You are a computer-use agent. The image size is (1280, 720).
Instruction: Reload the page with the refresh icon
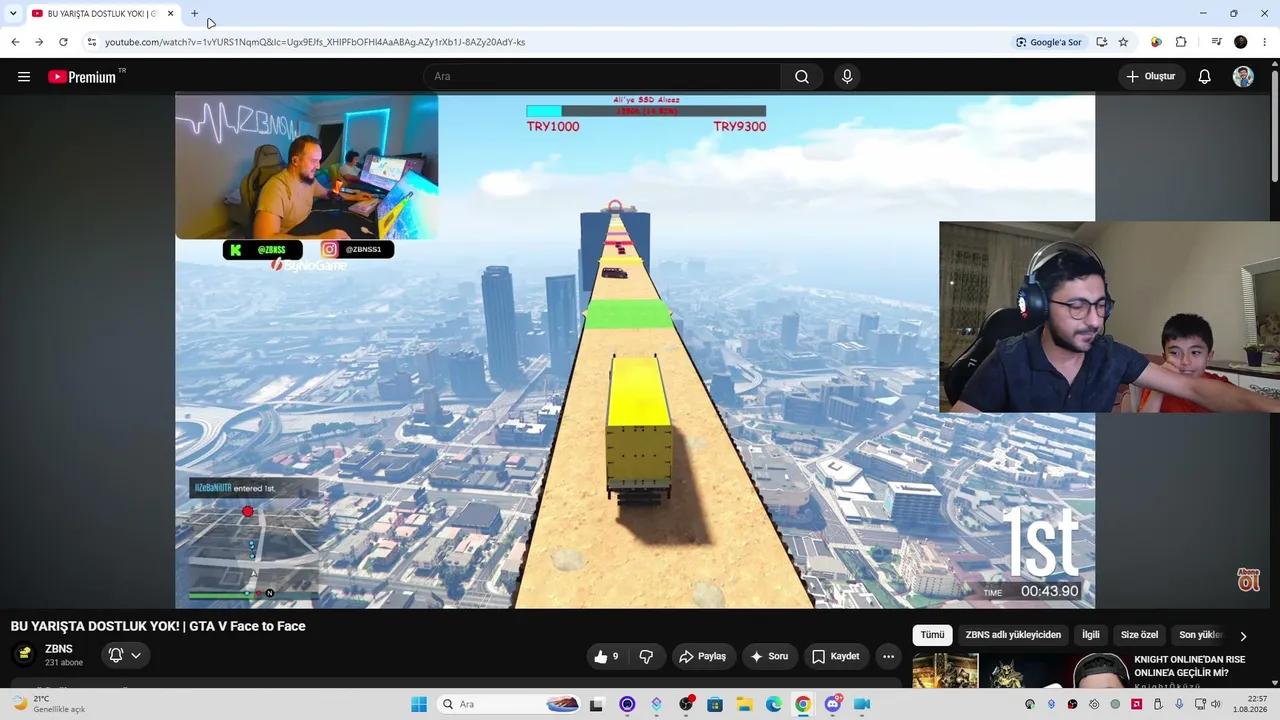coord(63,42)
